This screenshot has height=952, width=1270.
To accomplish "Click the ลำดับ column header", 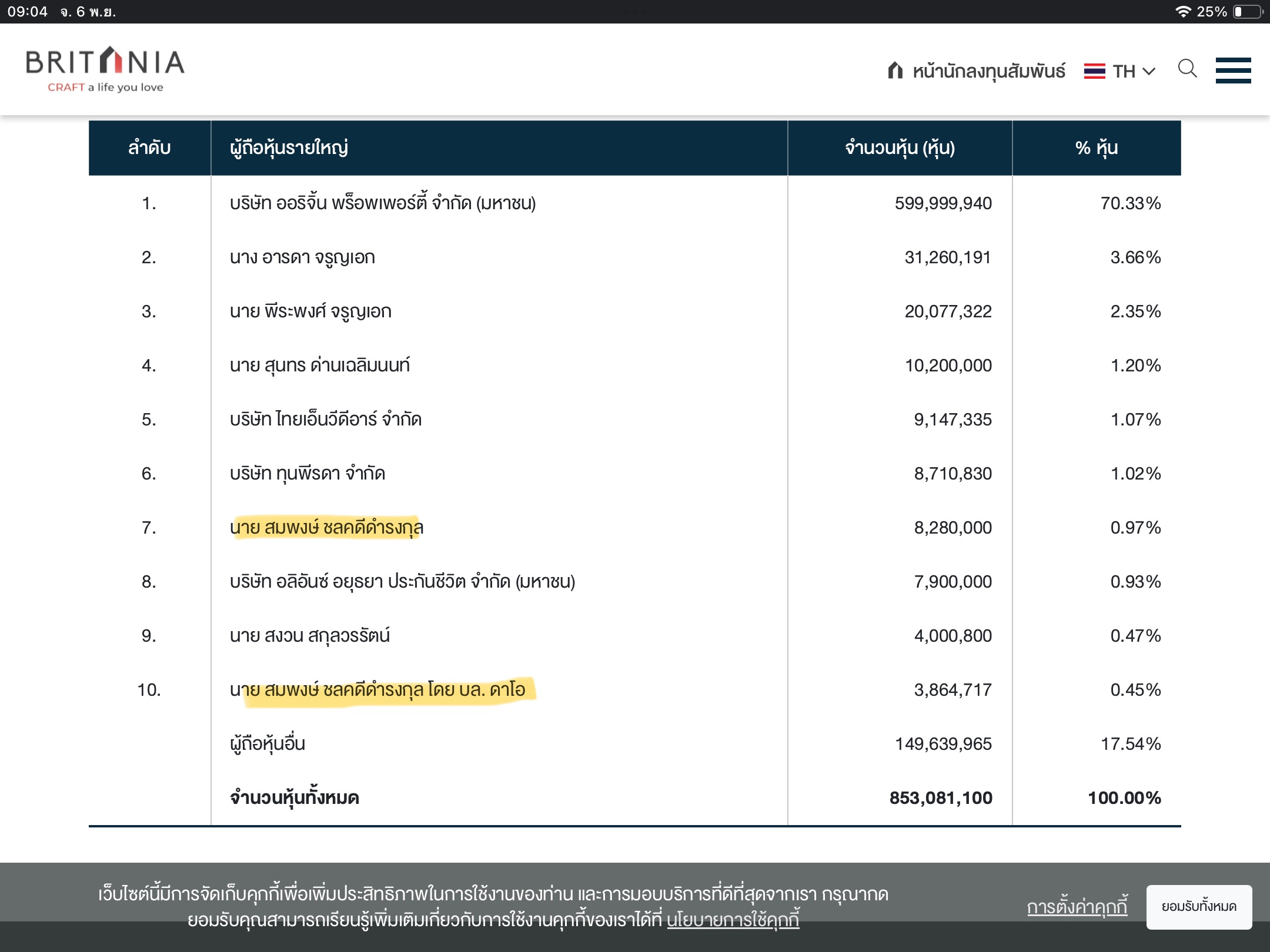I will (149, 148).
